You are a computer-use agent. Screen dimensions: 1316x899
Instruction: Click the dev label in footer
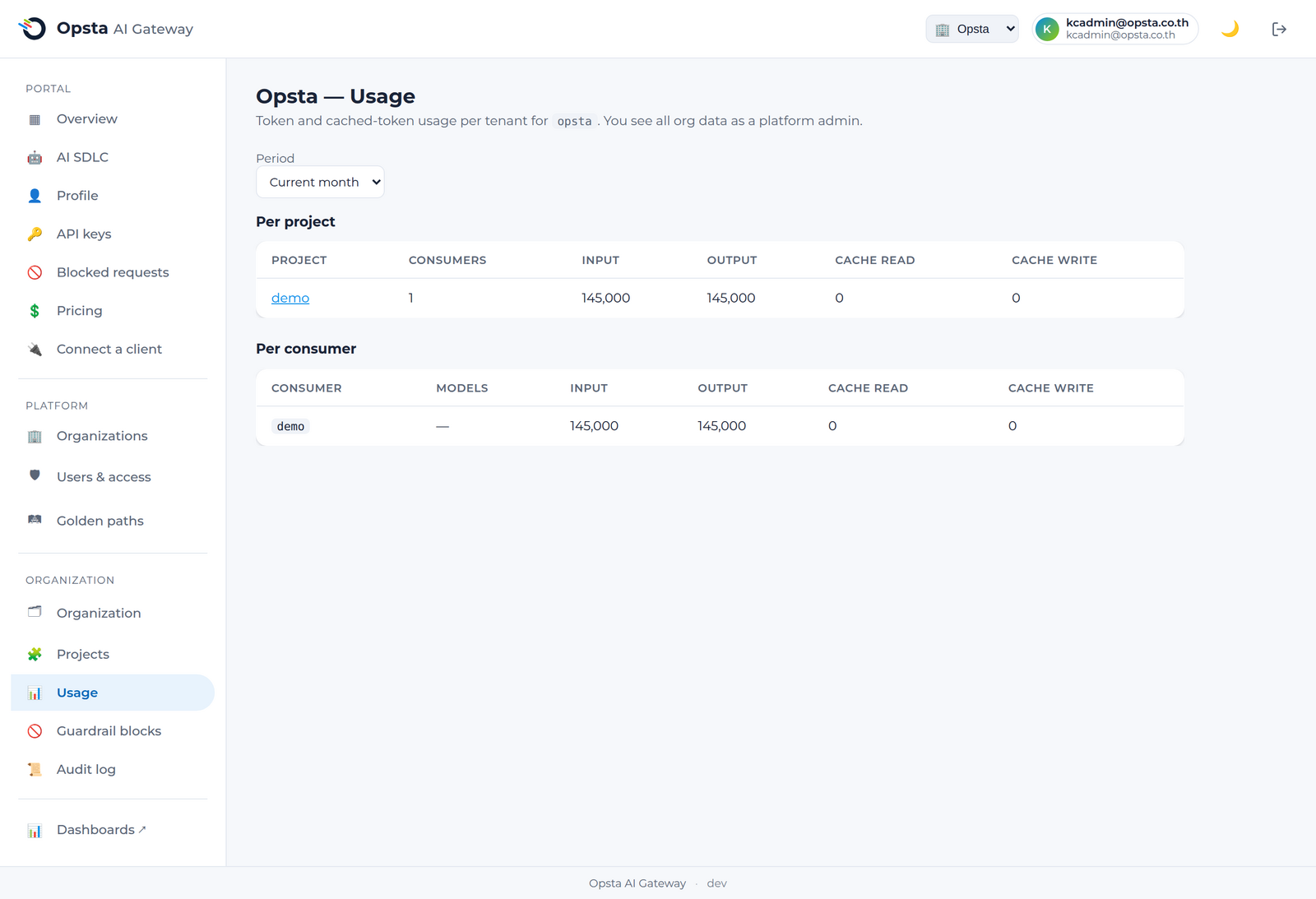point(717,883)
